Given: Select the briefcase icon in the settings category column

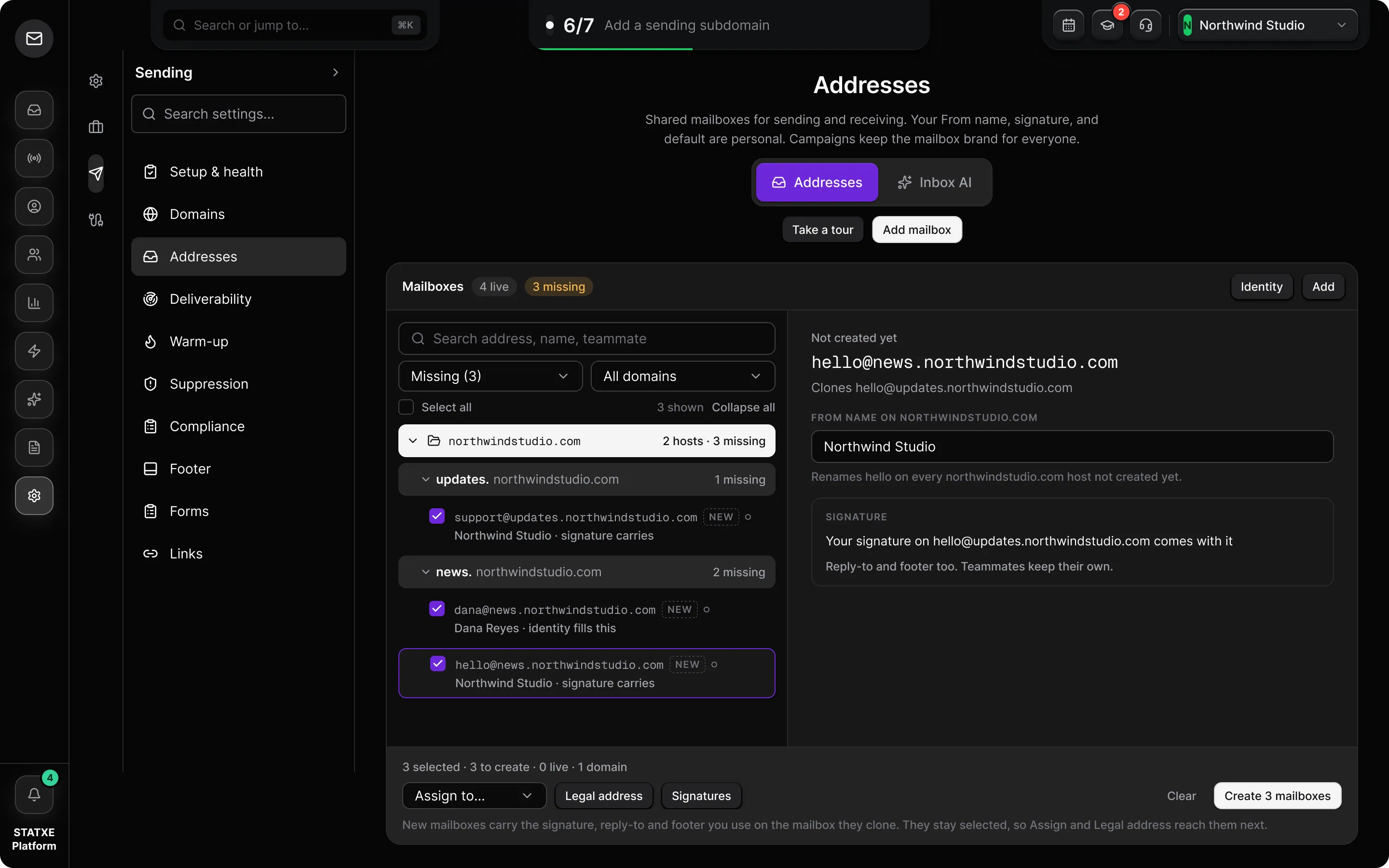Looking at the screenshot, I should point(96,127).
